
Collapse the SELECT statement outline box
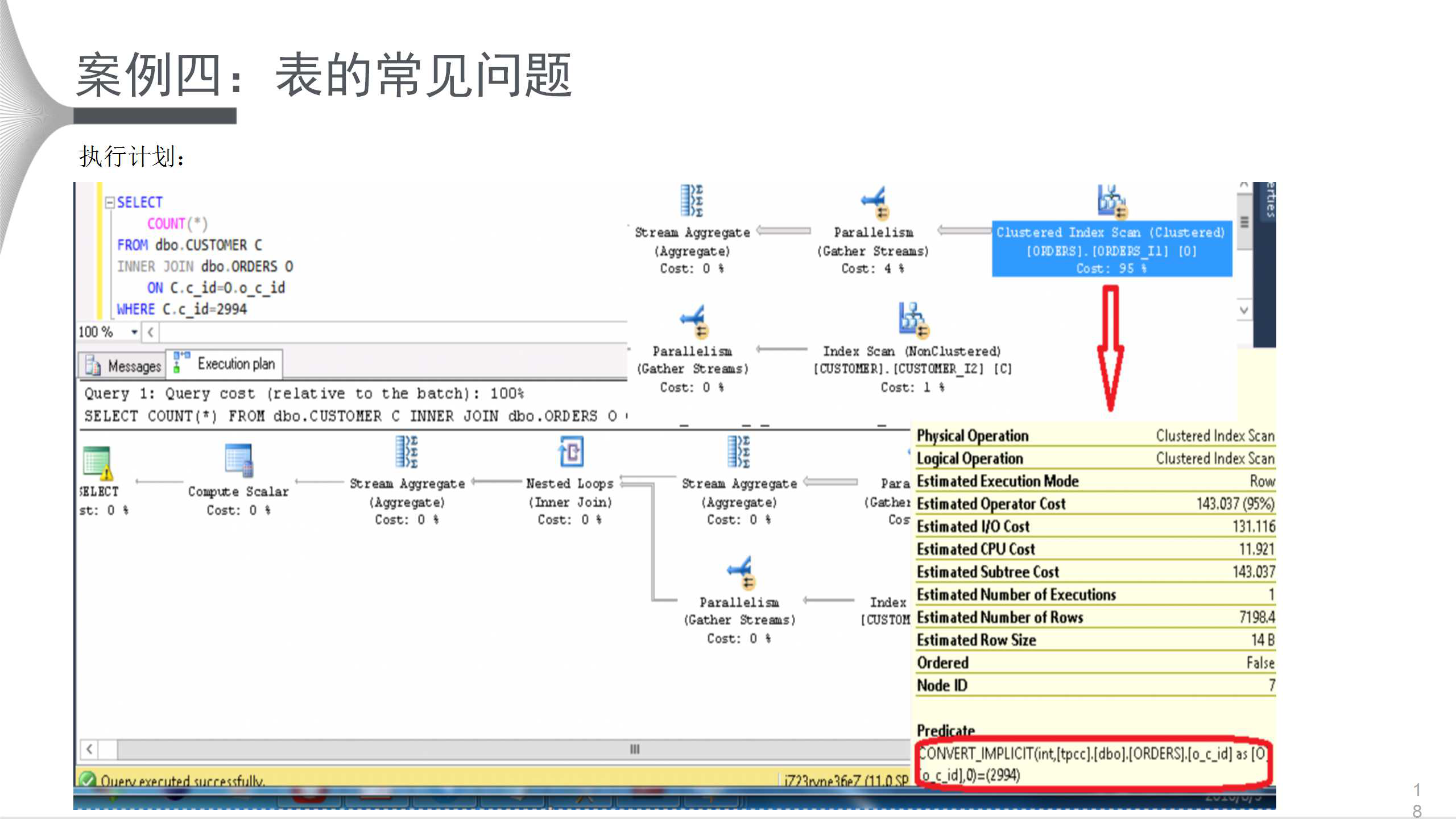coord(110,202)
